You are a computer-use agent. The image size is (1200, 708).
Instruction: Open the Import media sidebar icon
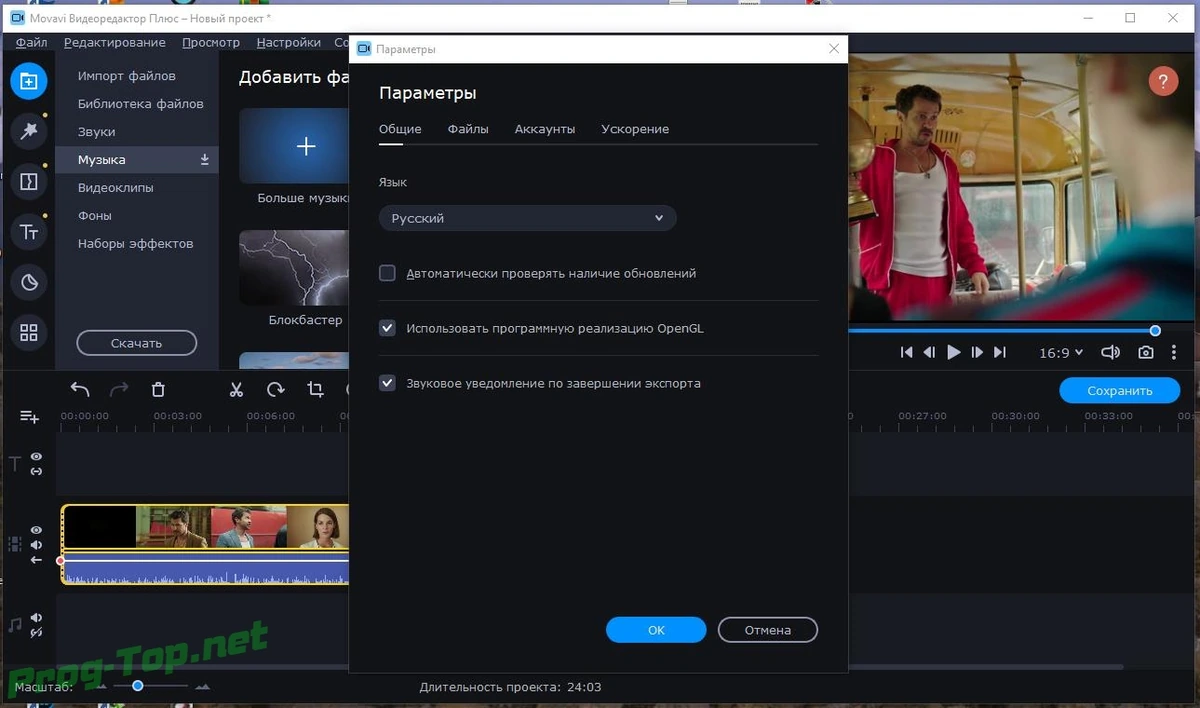point(29,81)
